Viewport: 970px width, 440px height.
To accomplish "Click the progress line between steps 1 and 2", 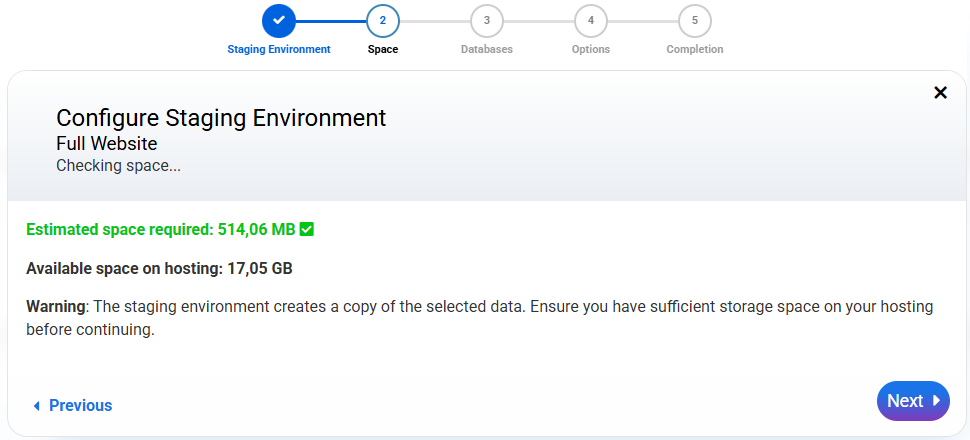I will 331,20.
